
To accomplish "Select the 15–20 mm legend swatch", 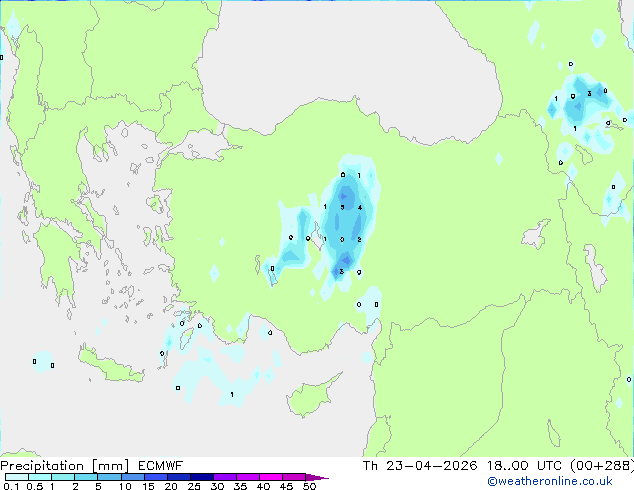I will tap(156, 477).
